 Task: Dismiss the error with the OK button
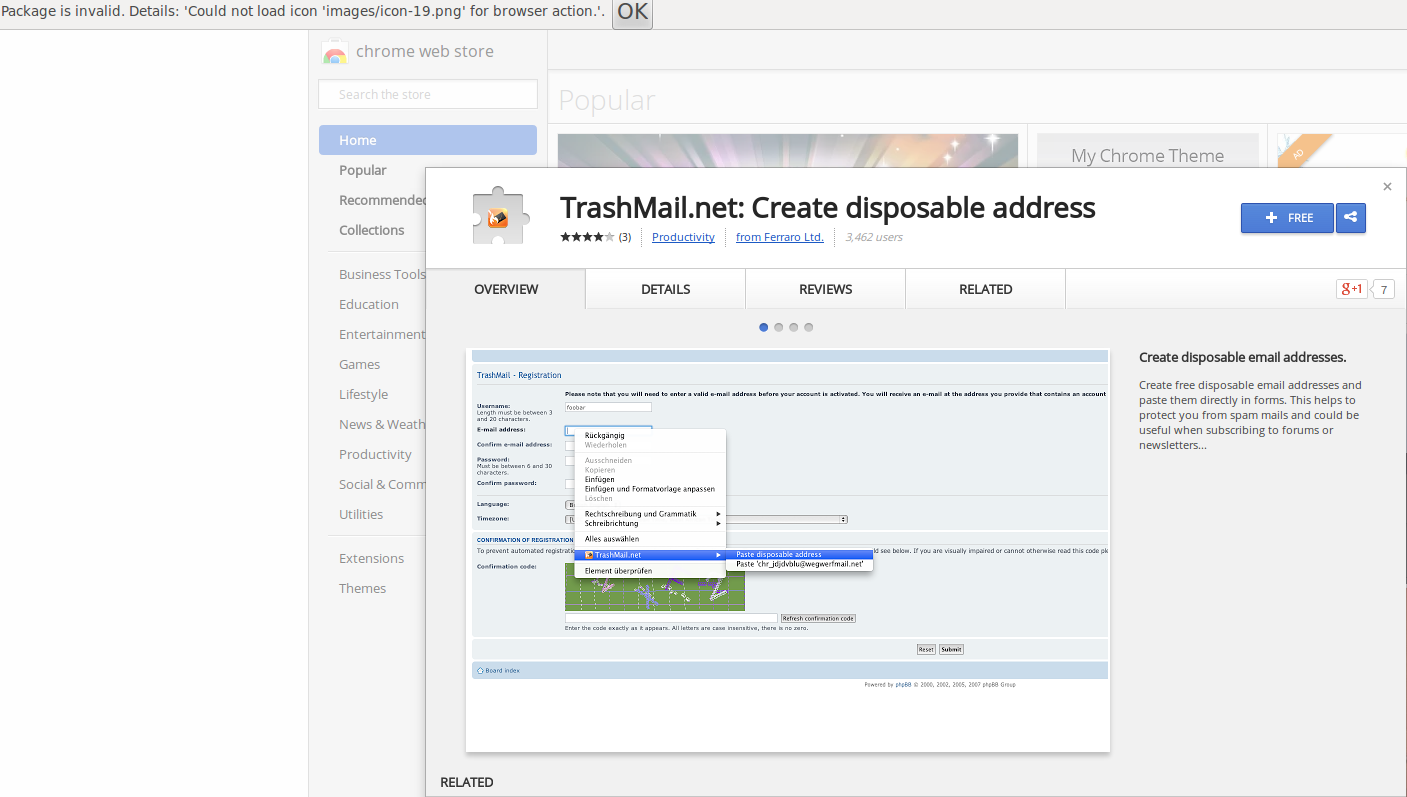point(632,13)
